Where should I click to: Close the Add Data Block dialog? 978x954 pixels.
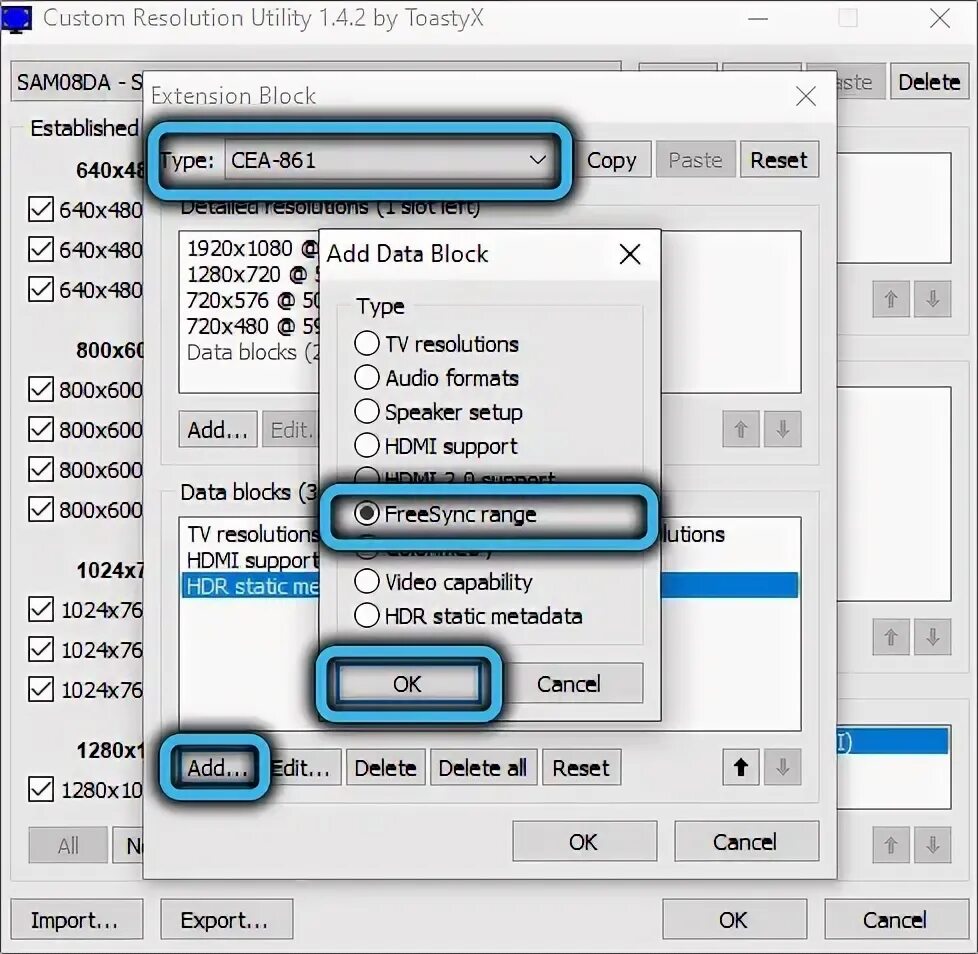pos(630,254)
